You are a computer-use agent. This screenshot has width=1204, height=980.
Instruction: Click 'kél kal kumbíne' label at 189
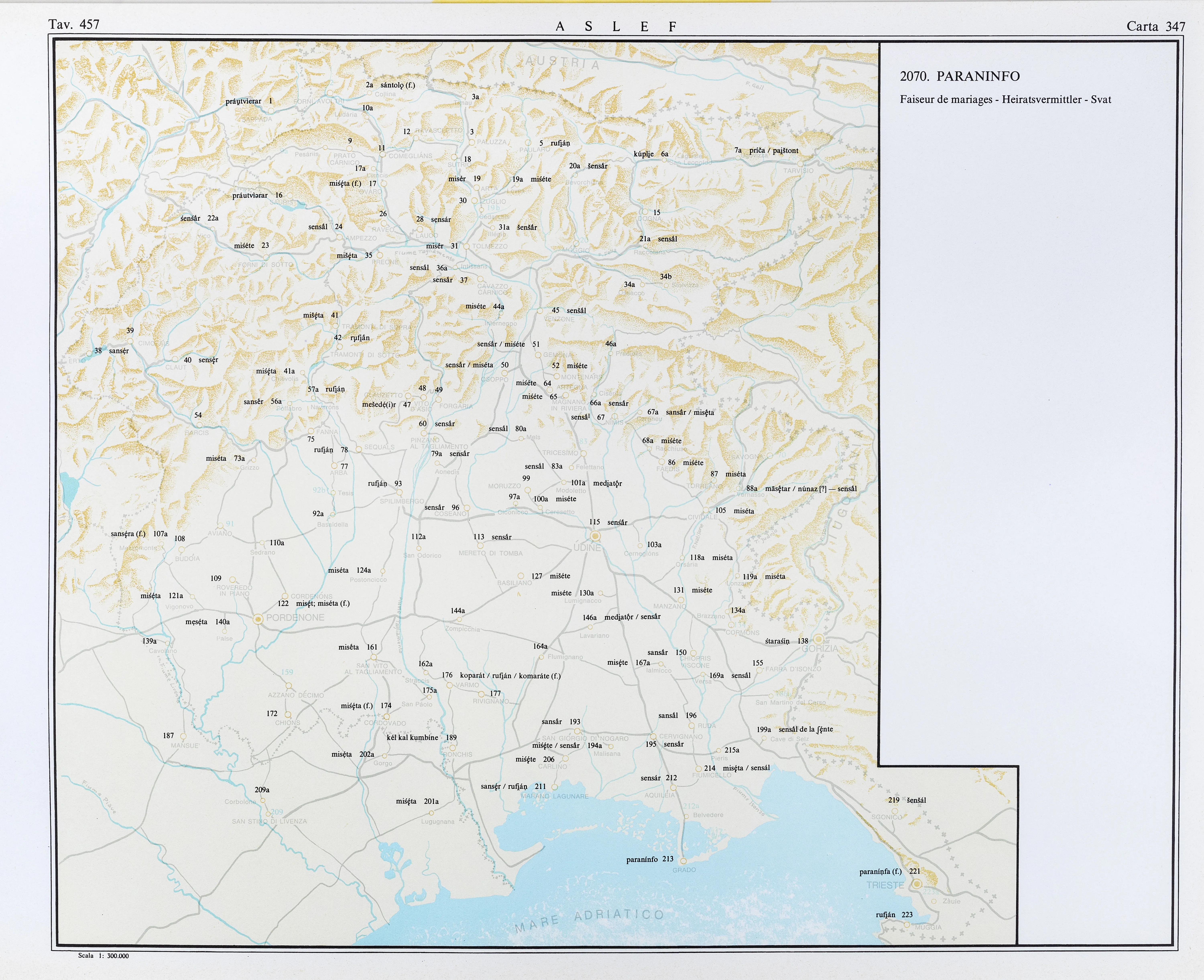[412, 737]
